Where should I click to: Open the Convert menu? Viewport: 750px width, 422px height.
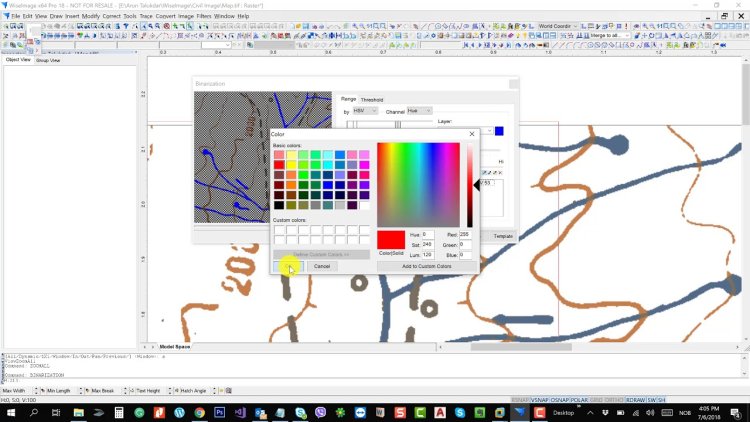(x=165, y=16)
